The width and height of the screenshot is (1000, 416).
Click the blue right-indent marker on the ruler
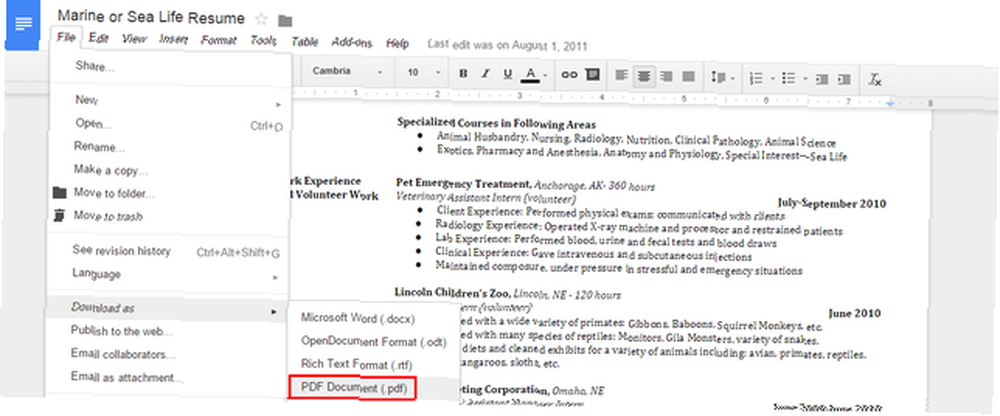coord(890,103)
